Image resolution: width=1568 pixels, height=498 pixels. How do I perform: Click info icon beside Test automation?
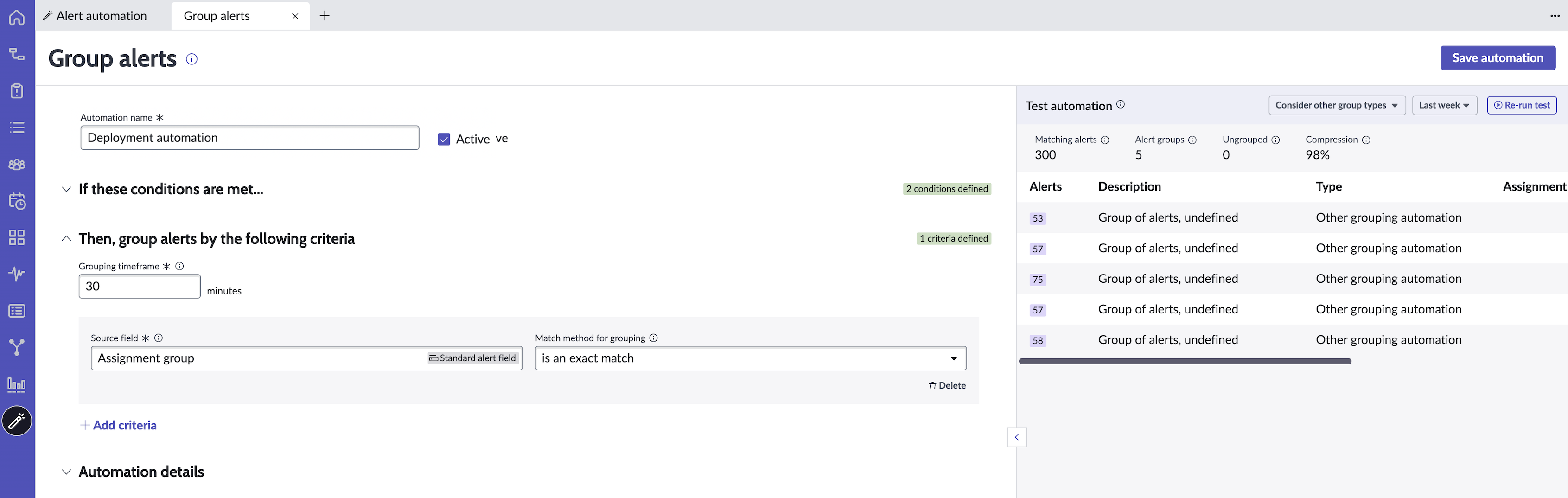tap(1121, 104)
